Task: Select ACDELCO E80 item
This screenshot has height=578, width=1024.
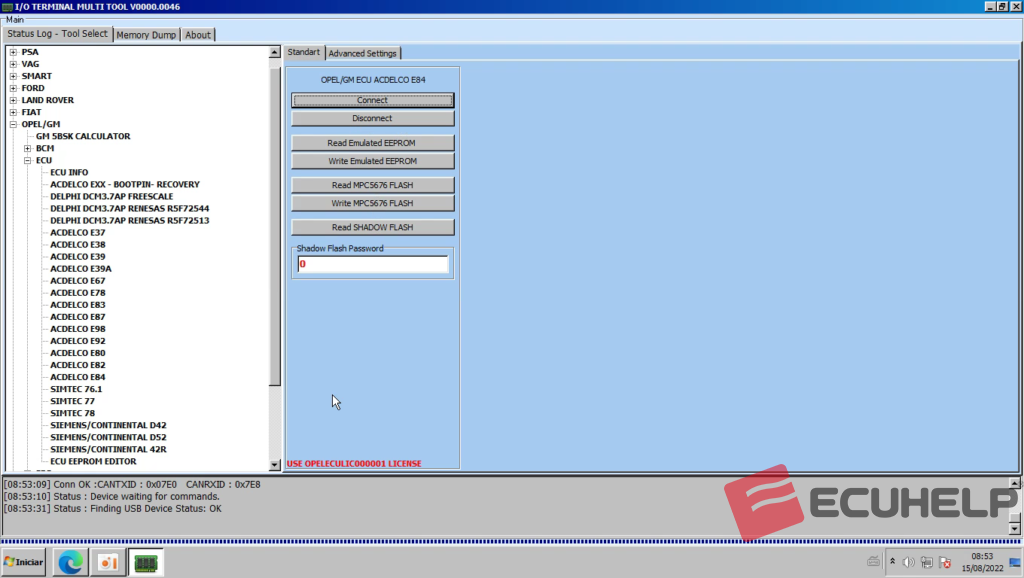Action: pos(78,353)
